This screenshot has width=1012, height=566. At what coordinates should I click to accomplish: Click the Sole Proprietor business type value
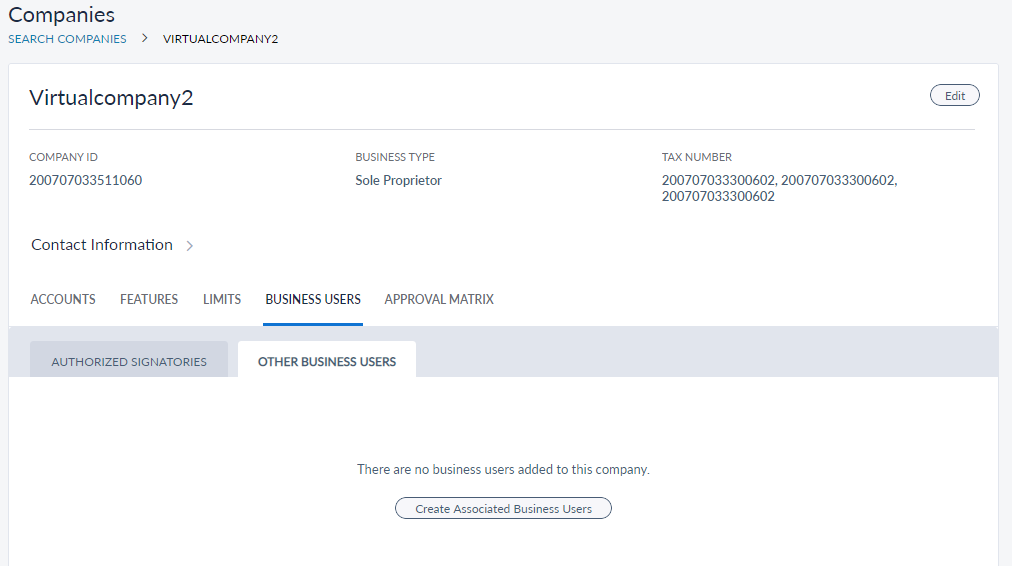(x=398, y=181)
